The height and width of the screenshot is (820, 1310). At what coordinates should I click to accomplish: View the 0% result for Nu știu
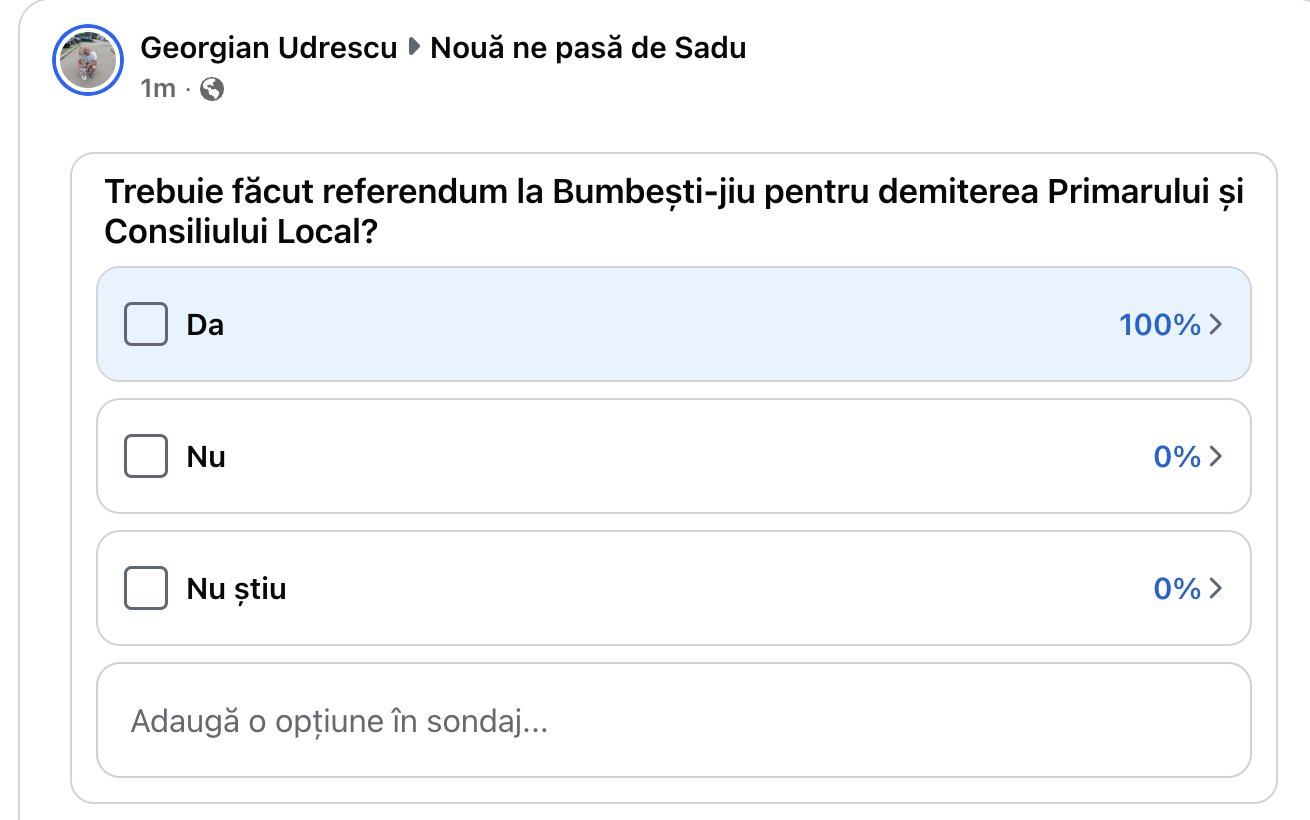click(x=1177, y=588)
